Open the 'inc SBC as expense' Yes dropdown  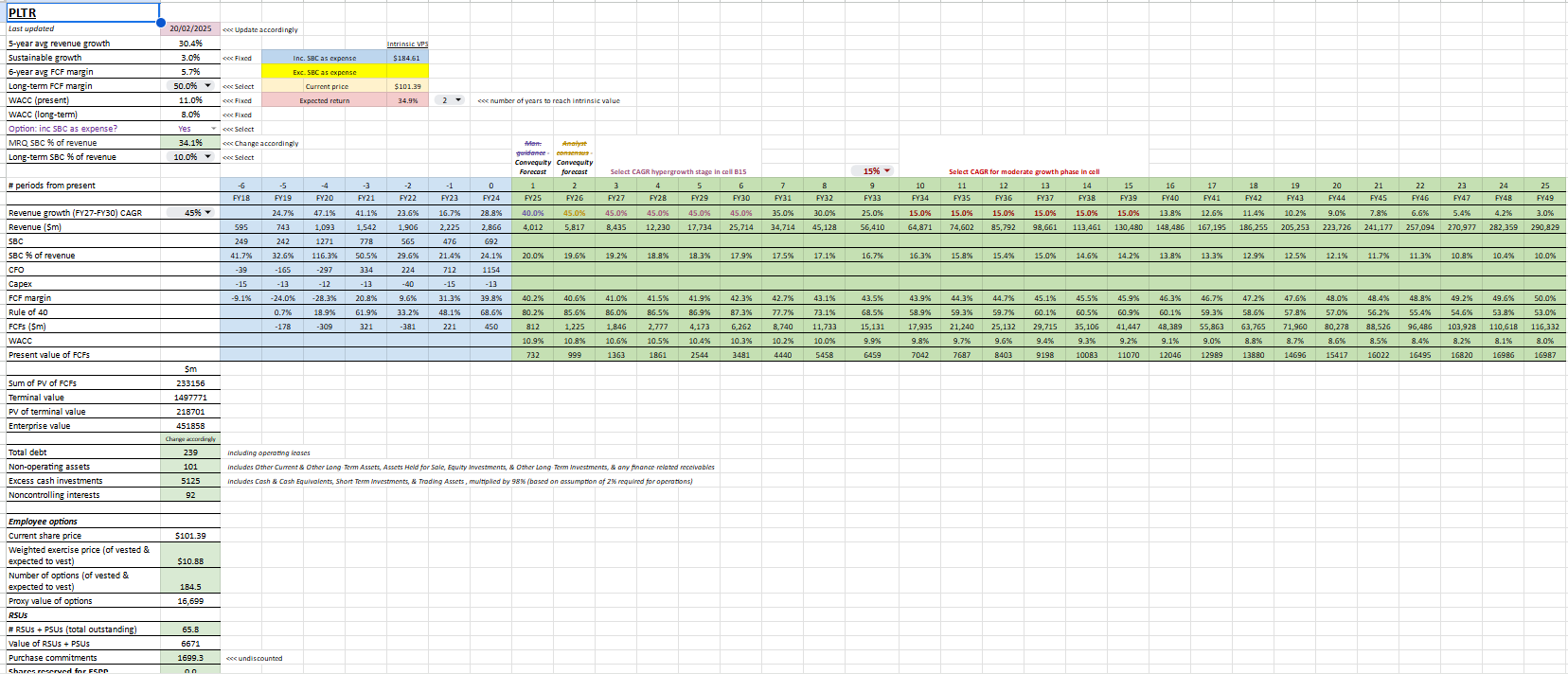pos(214,129)
